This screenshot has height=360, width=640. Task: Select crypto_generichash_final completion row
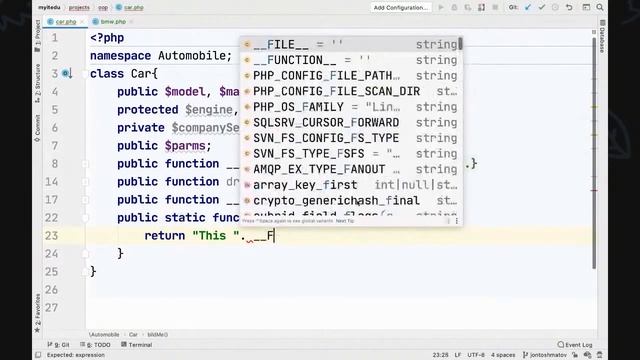[351, 200]
